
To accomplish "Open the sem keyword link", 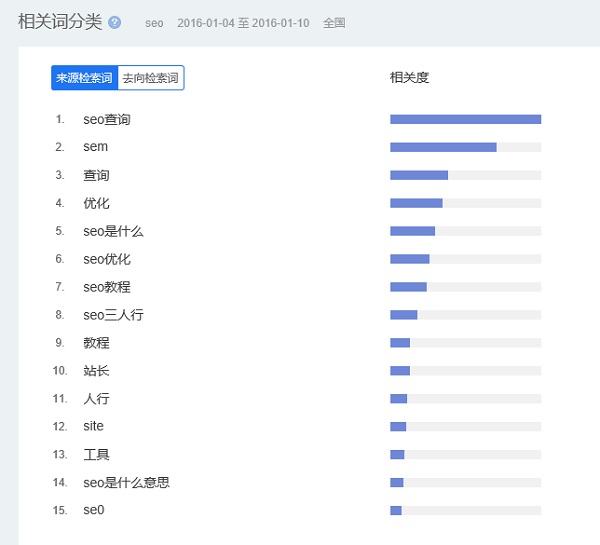I will pyautogui.click(x=96, y=147).
